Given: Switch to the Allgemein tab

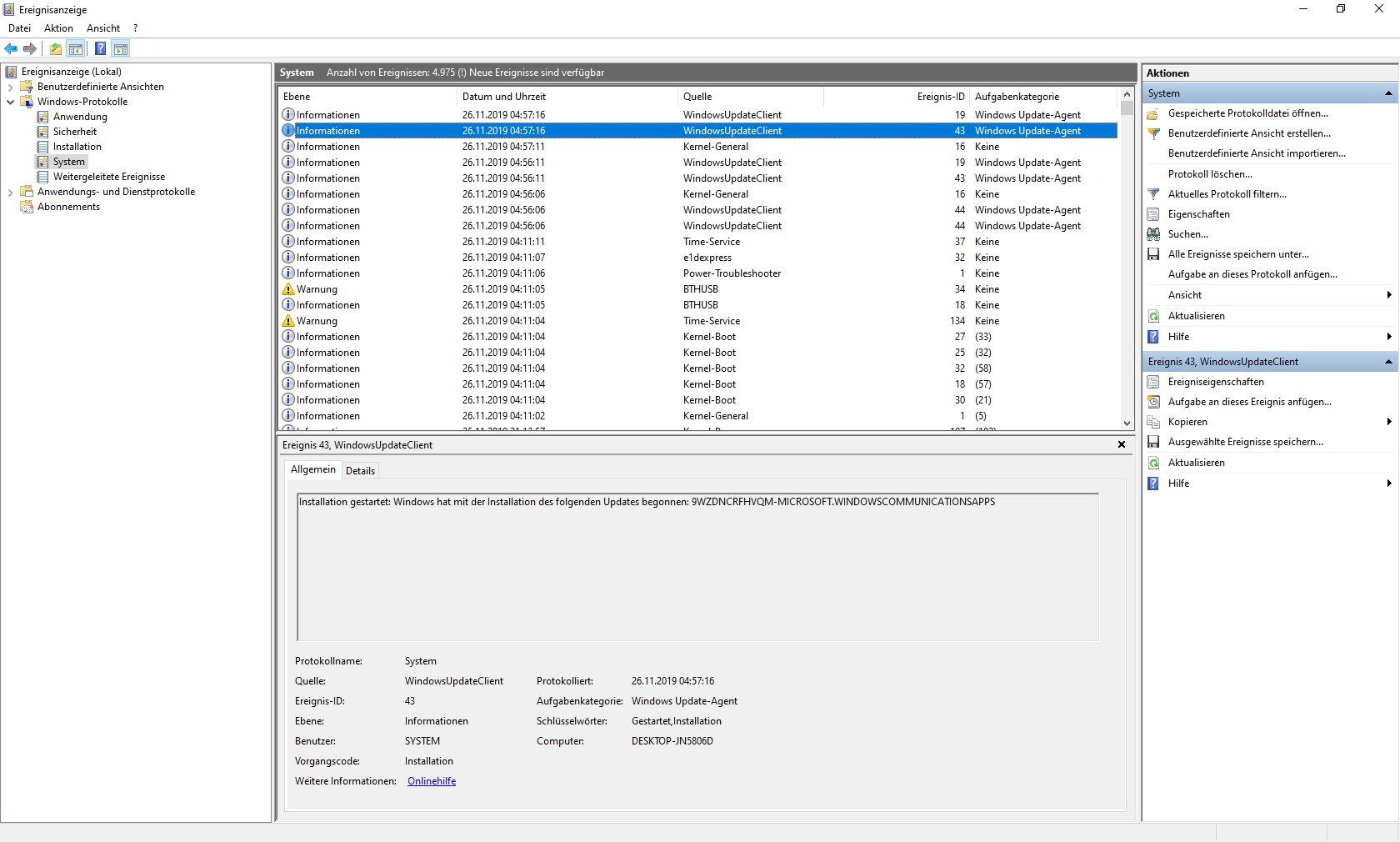Looking at the screenshot, I should [313, 469].
